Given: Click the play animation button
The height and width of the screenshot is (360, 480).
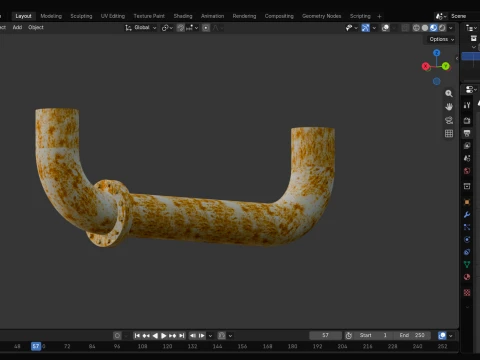Looking at the screenshot, I should [x=164, y=336].
